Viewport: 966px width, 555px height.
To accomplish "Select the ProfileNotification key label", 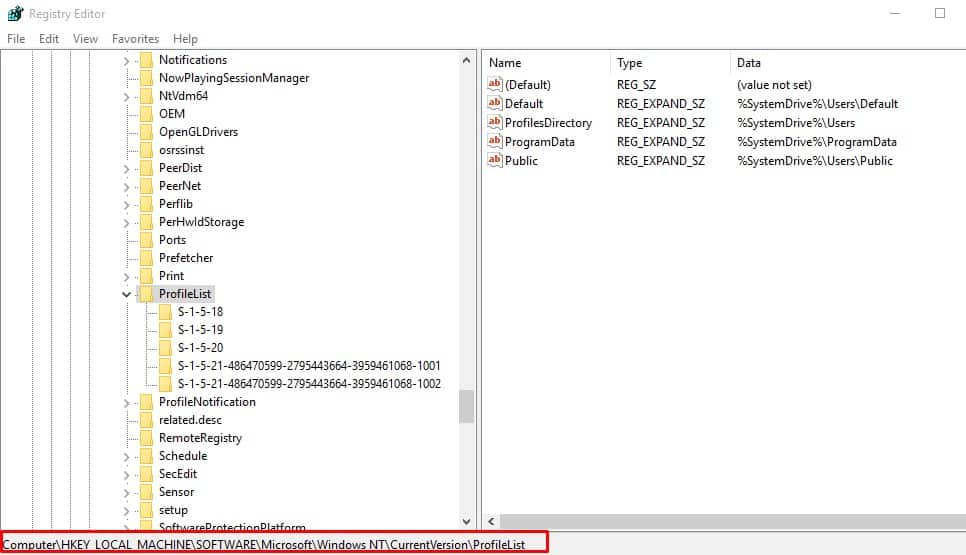I will 207,402.
